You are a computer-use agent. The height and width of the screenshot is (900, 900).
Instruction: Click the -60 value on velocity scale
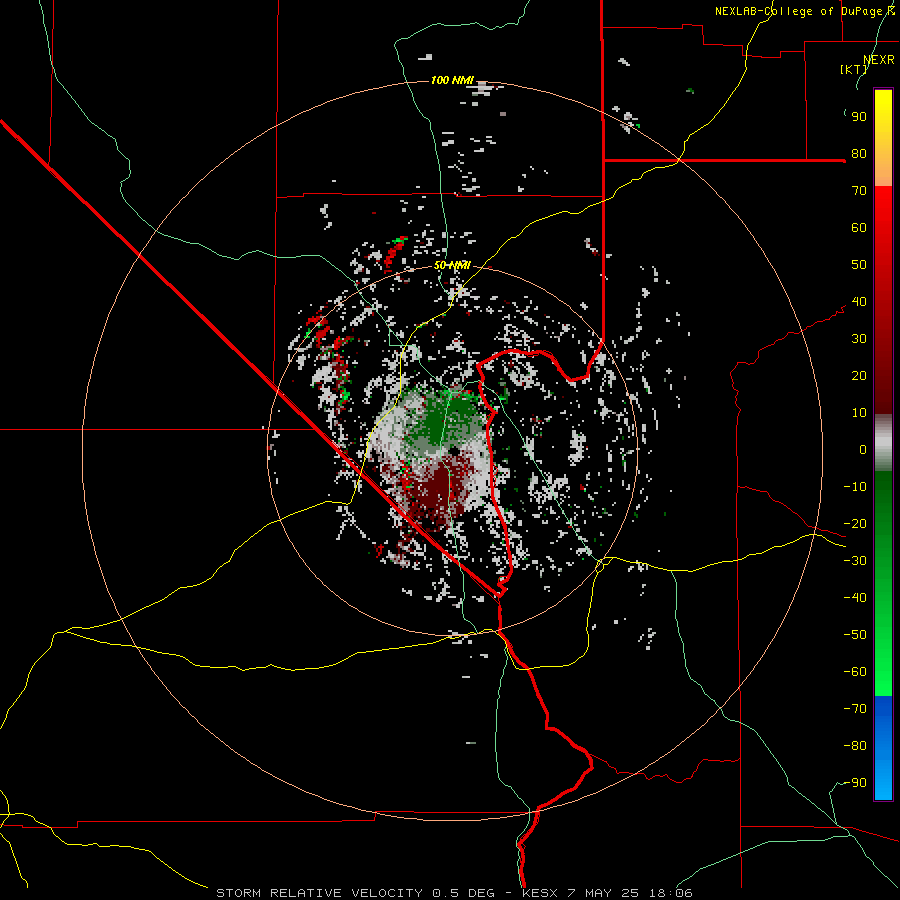click(855, 672)
